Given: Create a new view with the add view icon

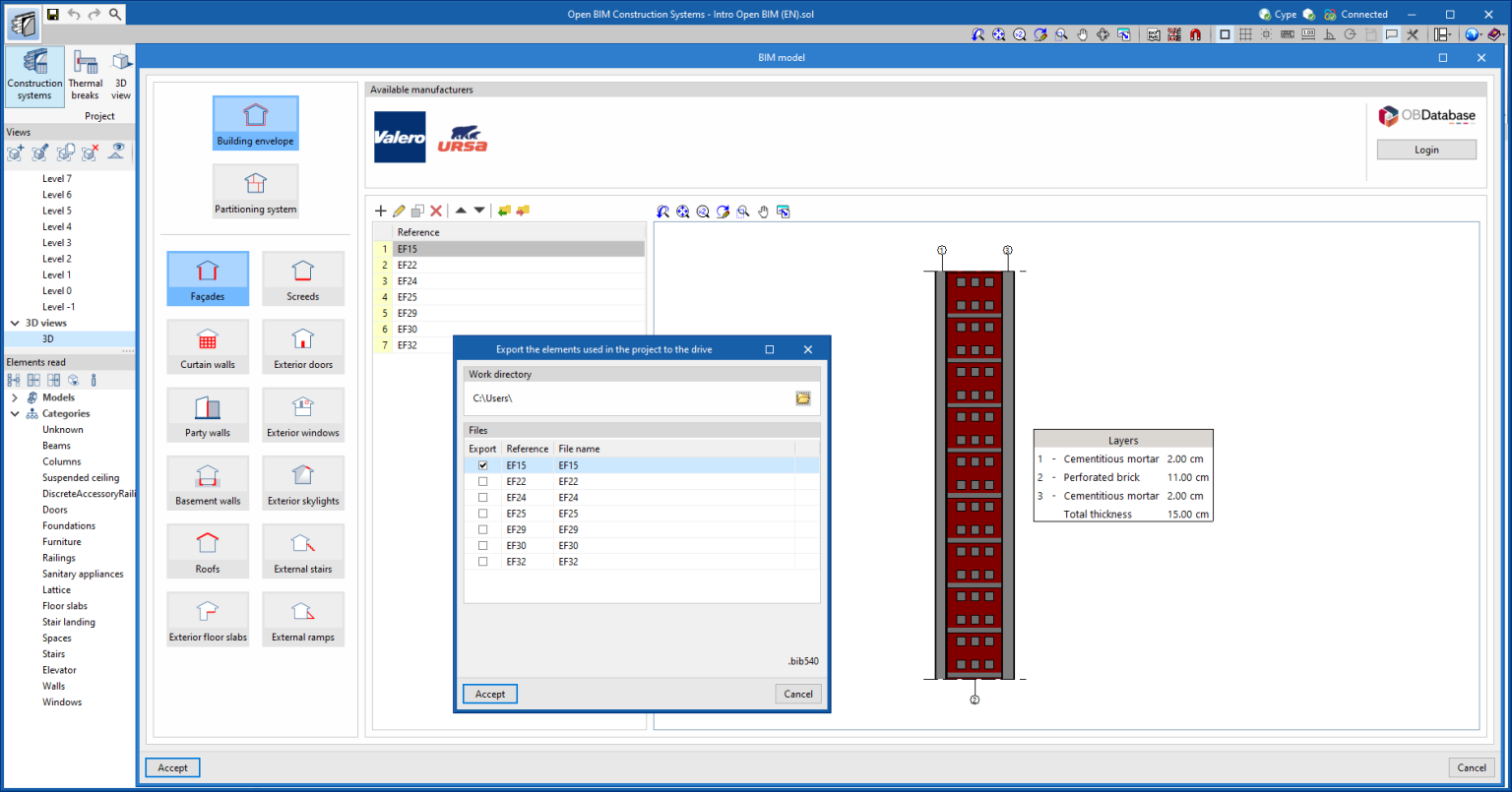Looking at the screenshot, I should 14,152.
